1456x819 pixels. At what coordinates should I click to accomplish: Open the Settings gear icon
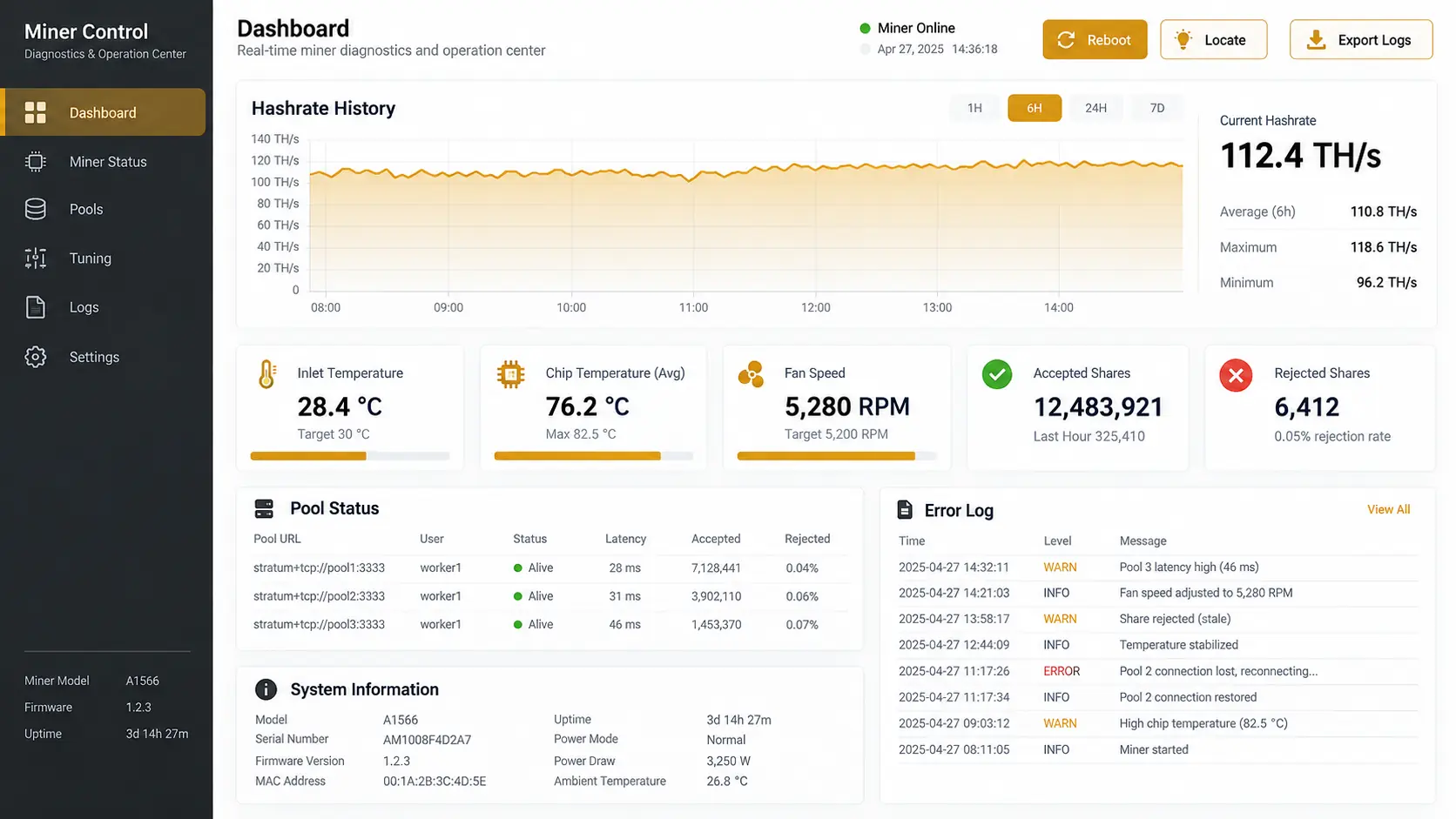[x=36, y=357]
